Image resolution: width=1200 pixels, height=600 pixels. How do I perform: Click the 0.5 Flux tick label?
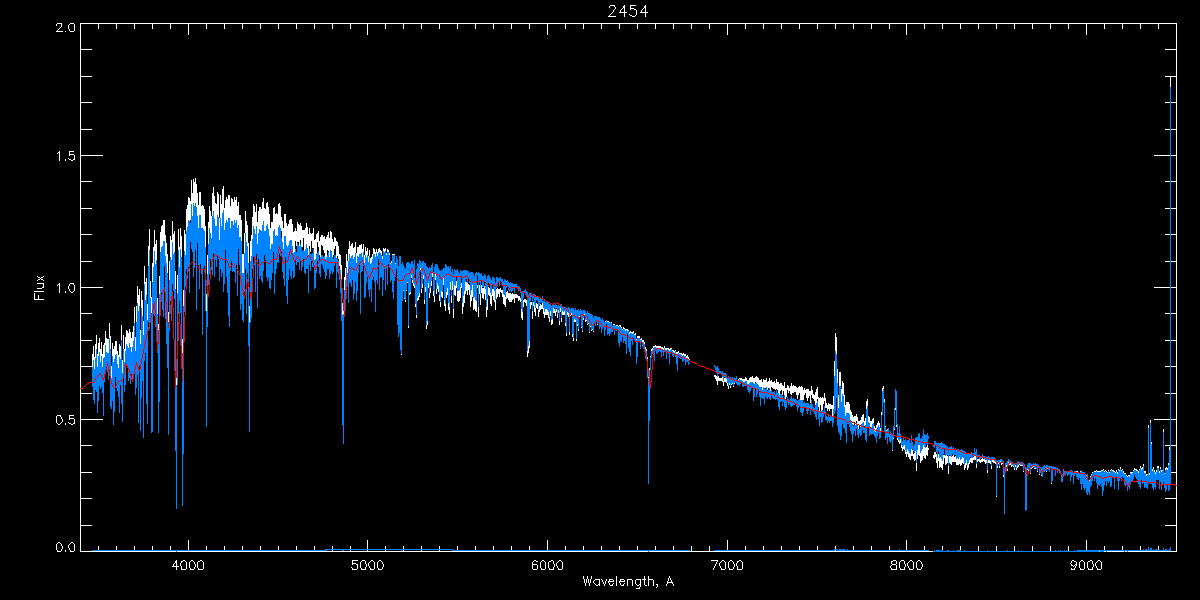pyautogui.click(x=64, y=419)
